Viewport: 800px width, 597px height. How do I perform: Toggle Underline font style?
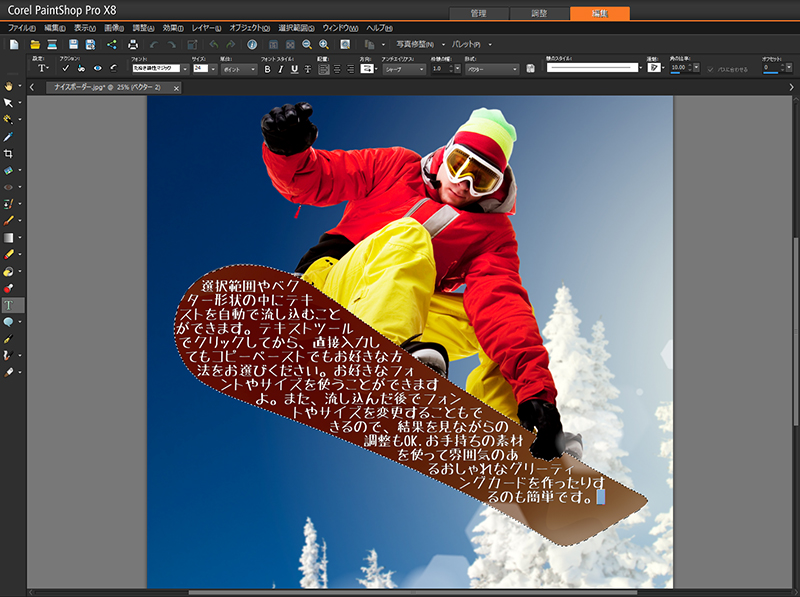tap(294, 69)
